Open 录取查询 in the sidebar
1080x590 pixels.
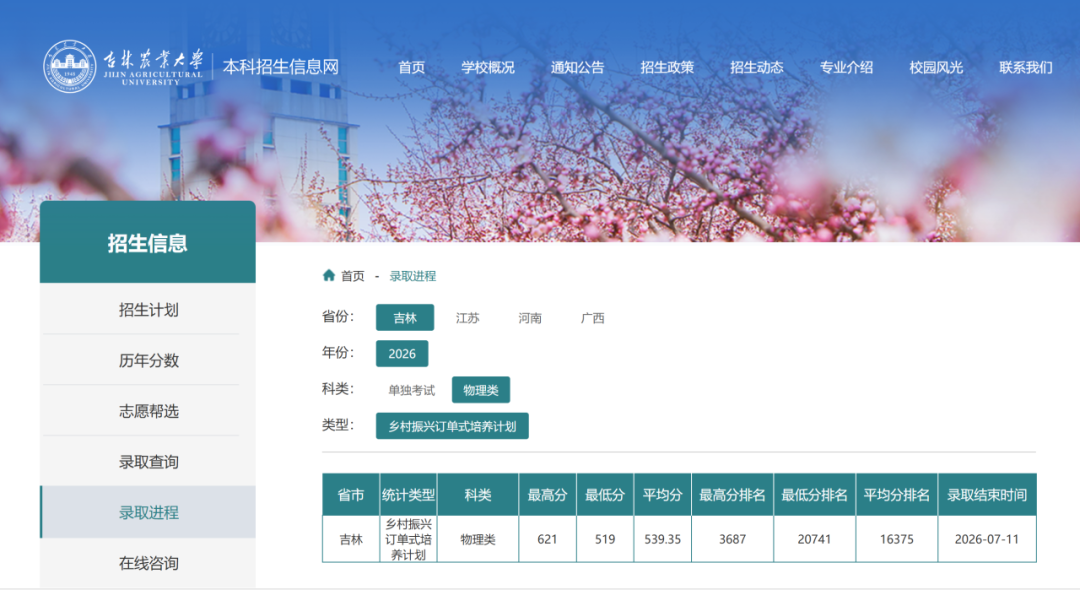(x=148, y=462)
